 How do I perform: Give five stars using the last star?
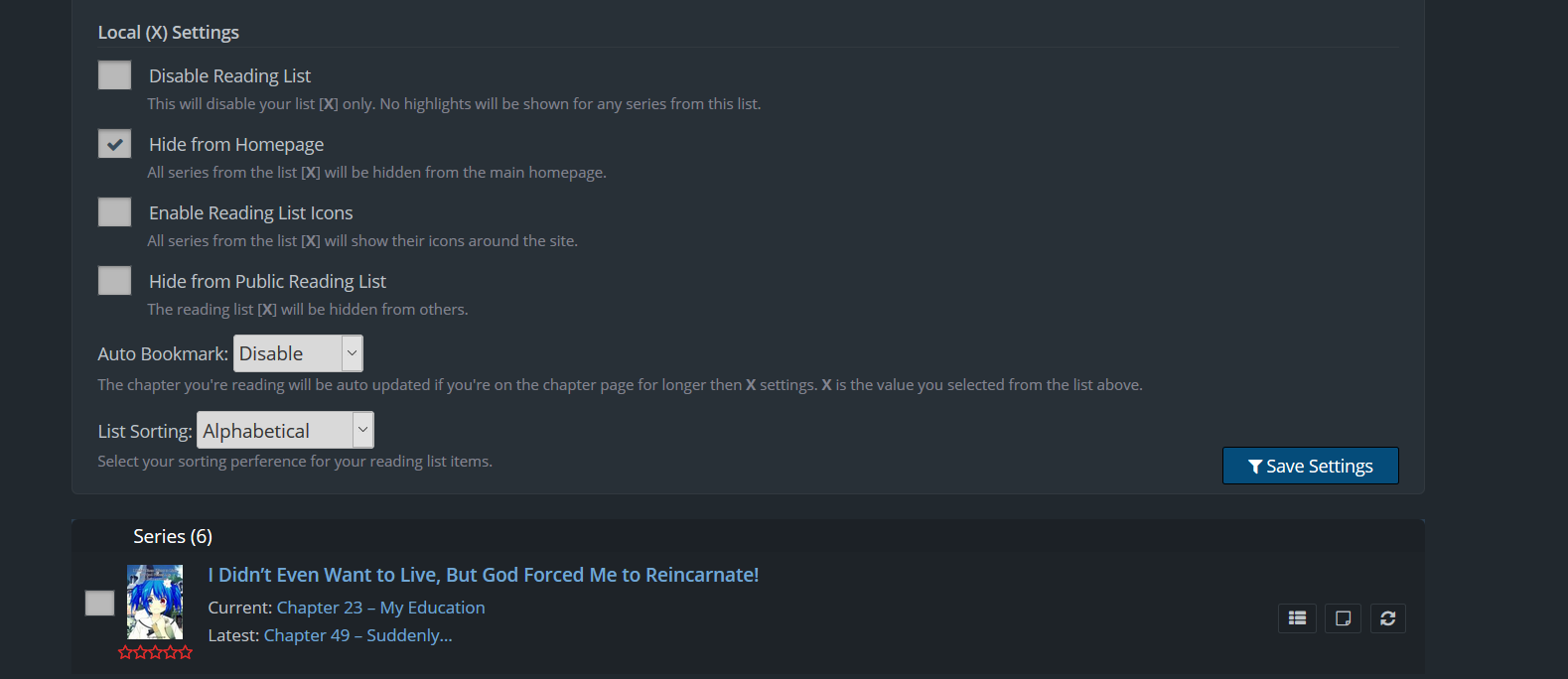[185, 652]
